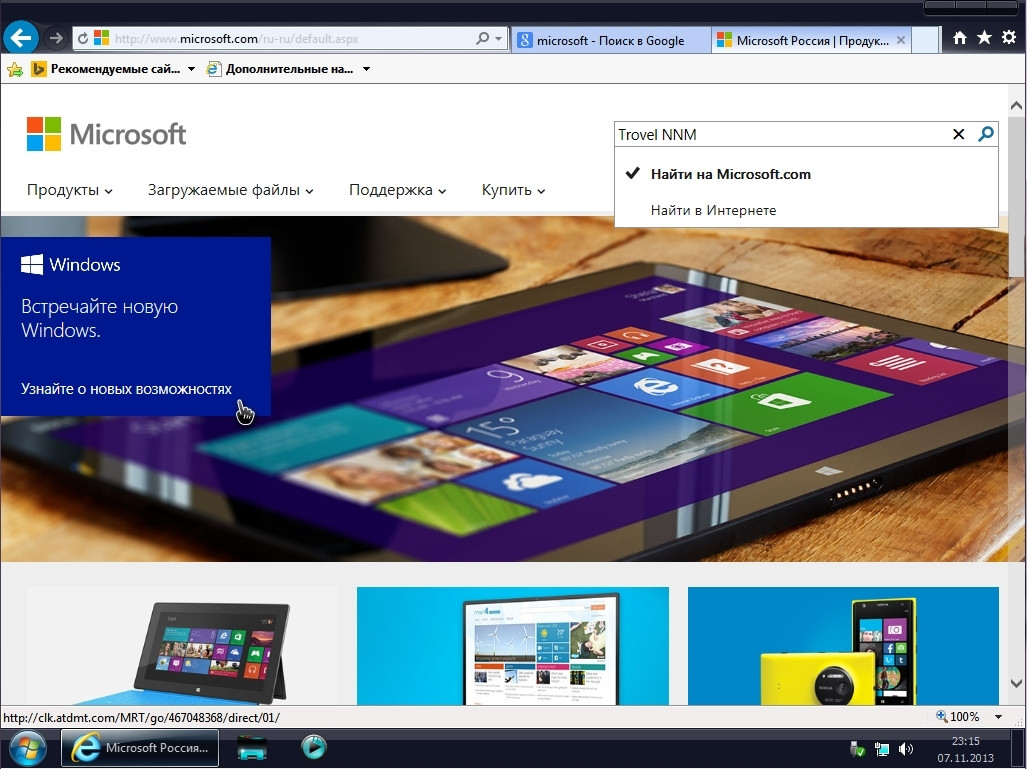Image resolution: width=1027 pixels, height=769 pixels.
Task: Submit search with magnifier icon
Action: coord(985,134)
